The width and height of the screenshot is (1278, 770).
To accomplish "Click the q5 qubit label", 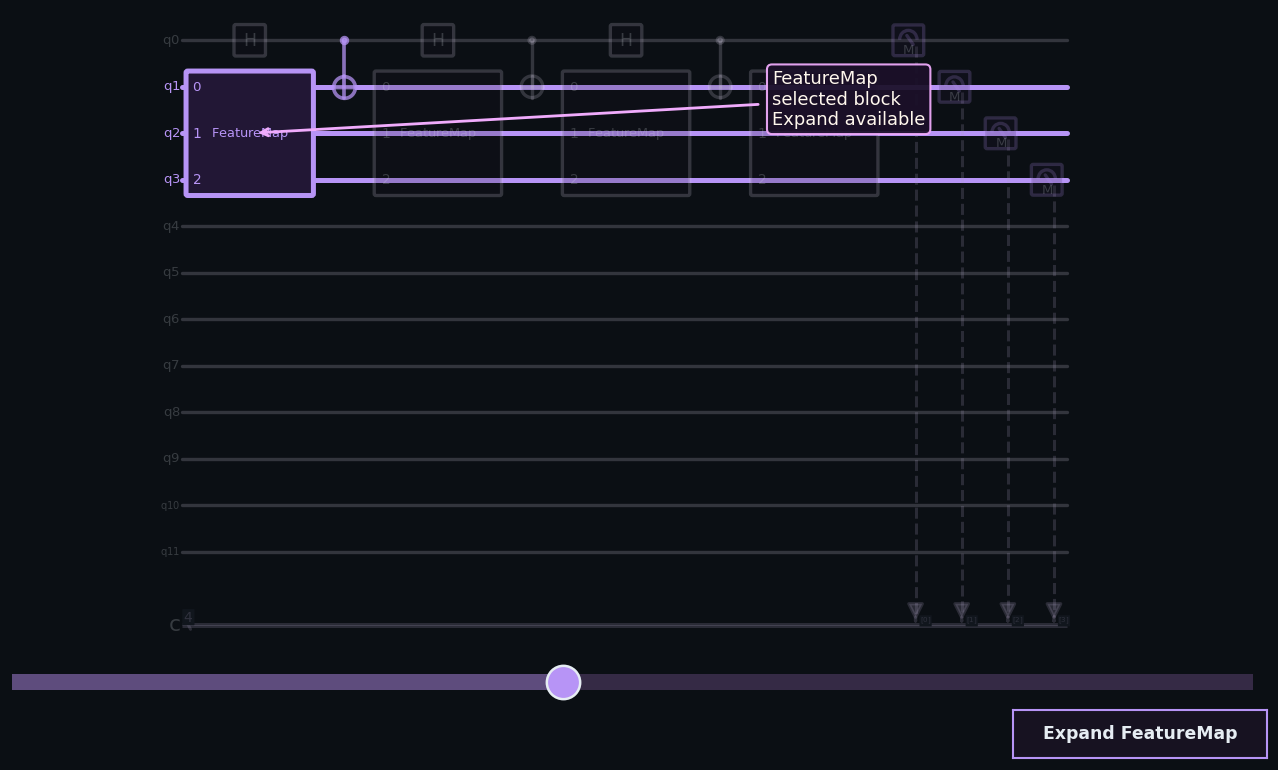I will (171, 273).
